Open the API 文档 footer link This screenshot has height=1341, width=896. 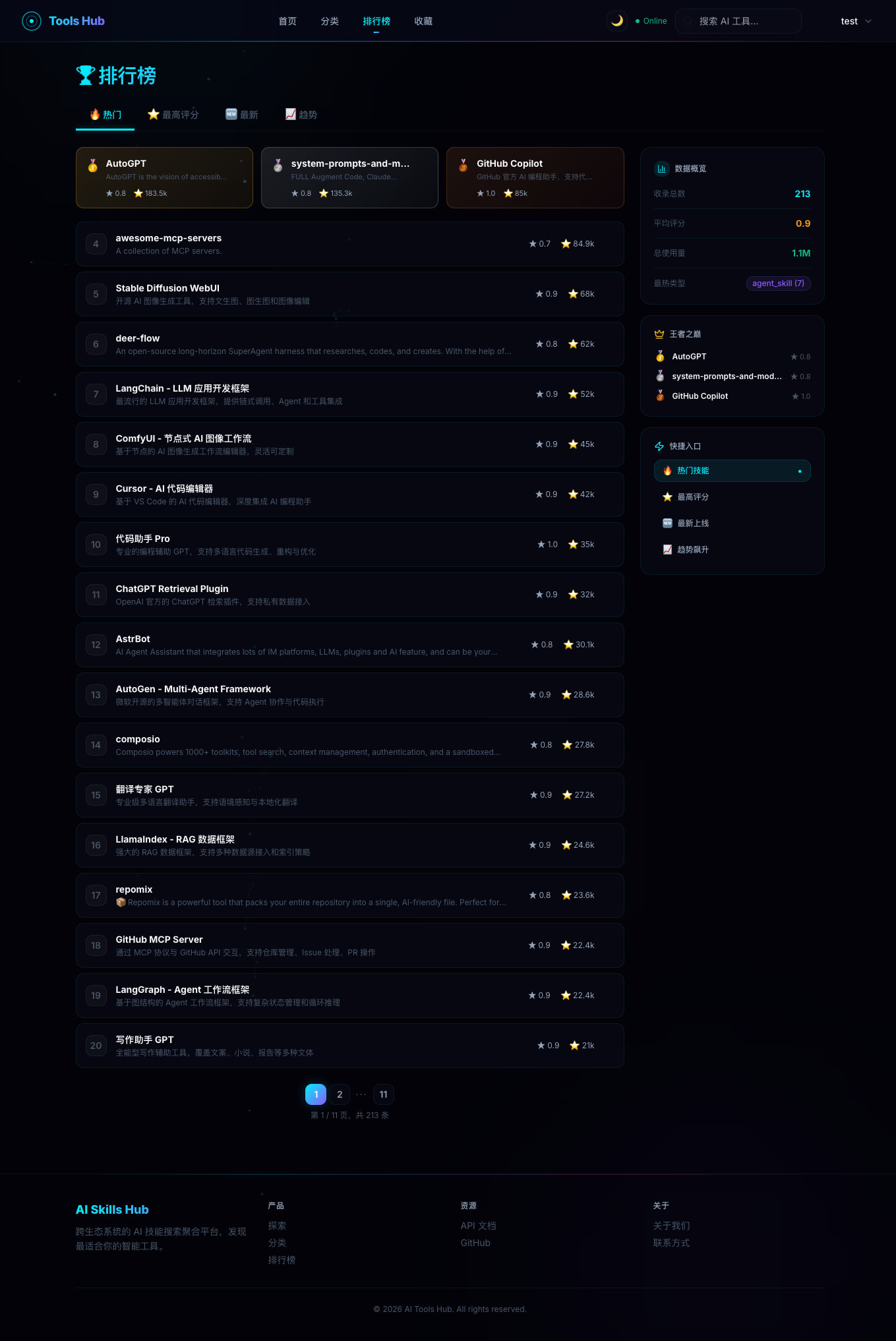[x=478, y=1226]
